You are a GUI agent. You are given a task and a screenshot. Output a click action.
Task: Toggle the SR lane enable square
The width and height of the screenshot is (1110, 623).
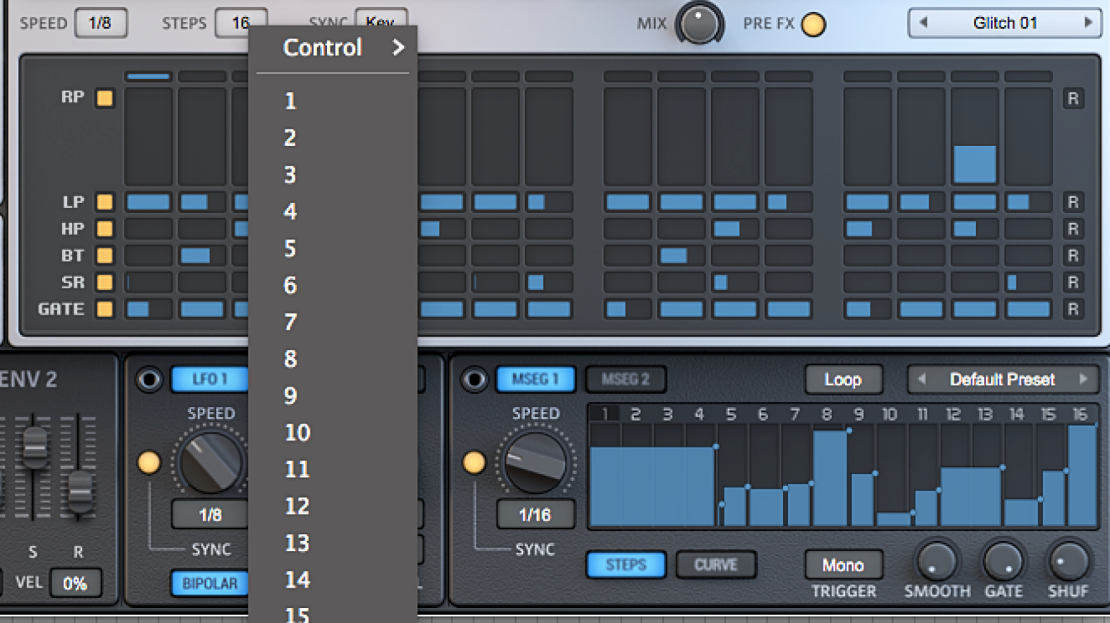[x=105, y=282]
